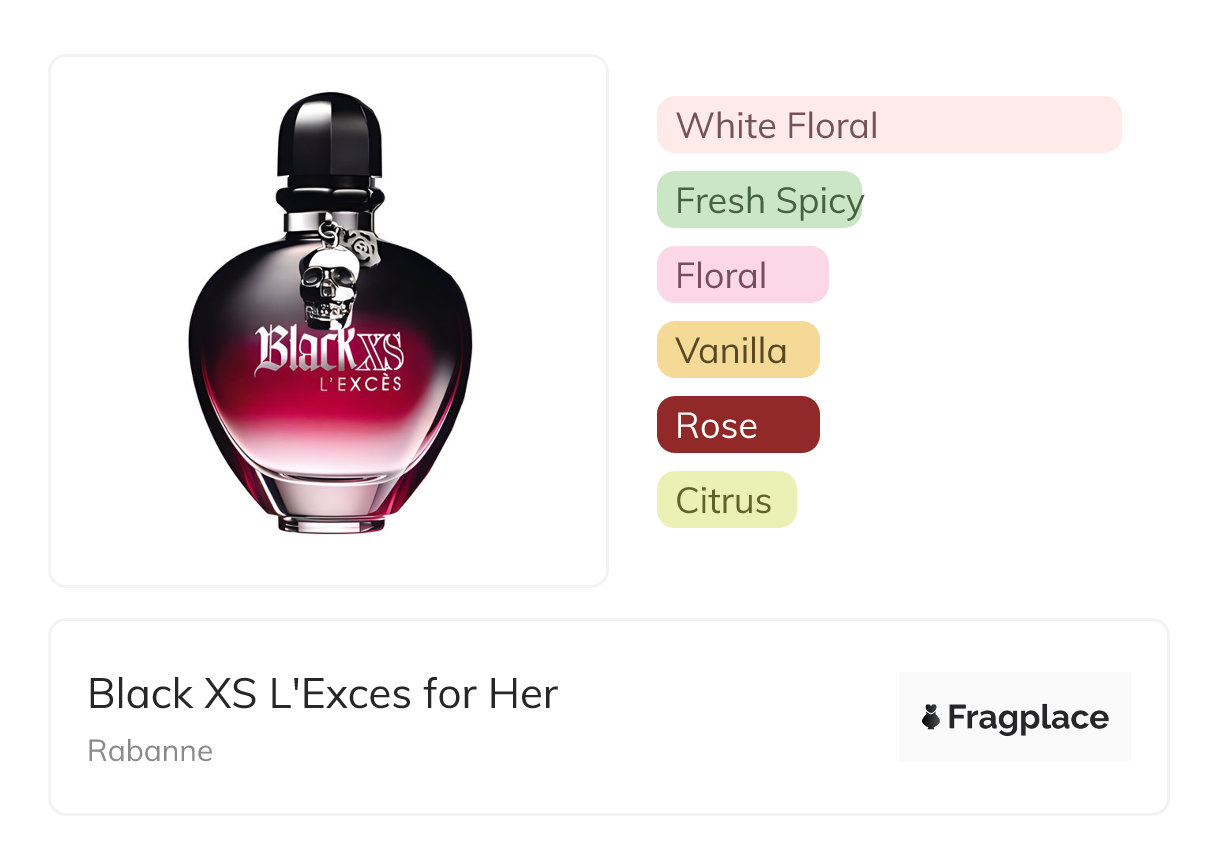Click the dark red Rose tag

737,425
